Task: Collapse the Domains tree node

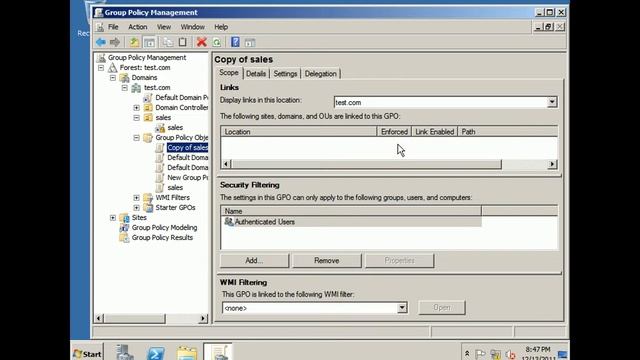Action: point(113,78)
